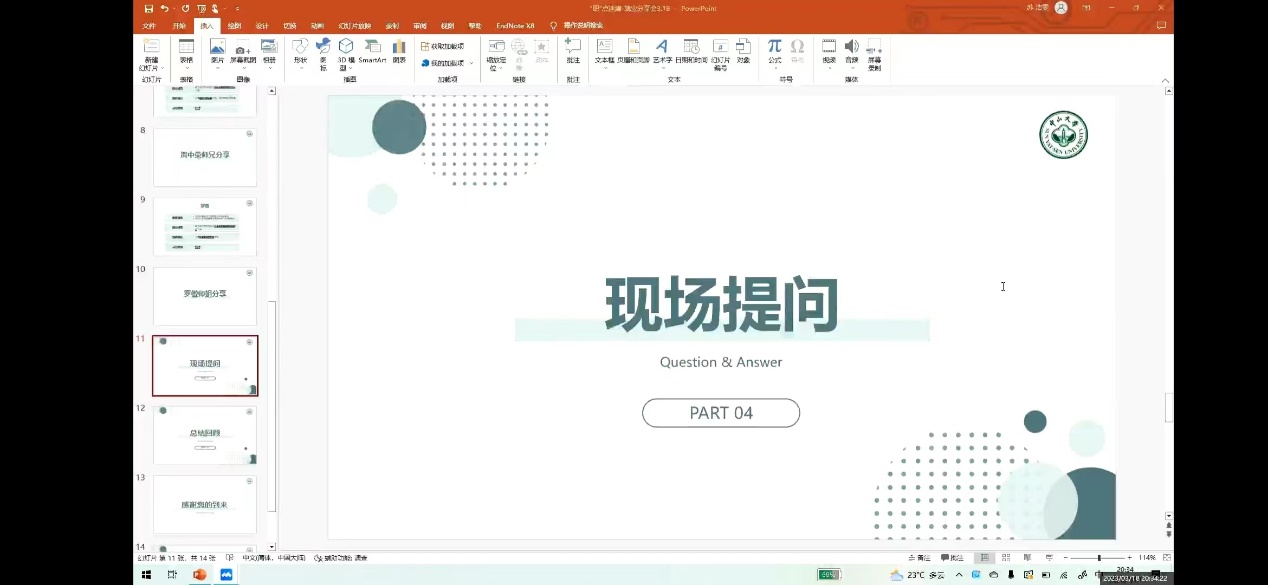The image size is (1268, 585).
Task: Click the Save icon in quick access
Action: [149, 8]
